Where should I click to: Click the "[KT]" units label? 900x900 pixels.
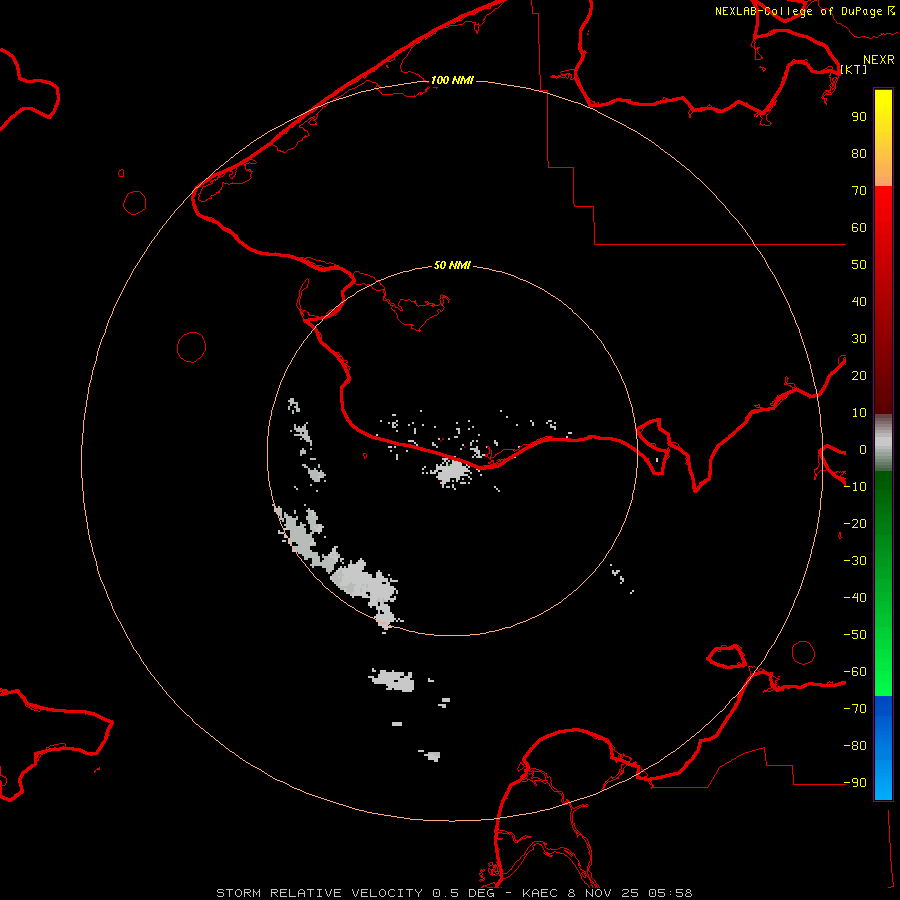coord(854,69)
